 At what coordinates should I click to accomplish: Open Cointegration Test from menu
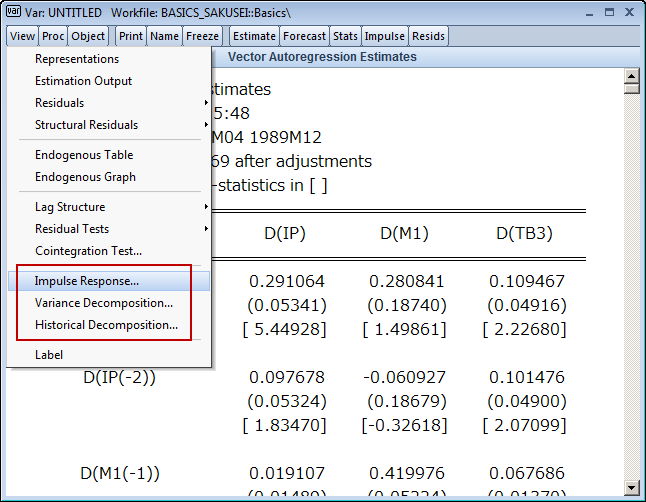pyautogui.click(x=89, y=251)
